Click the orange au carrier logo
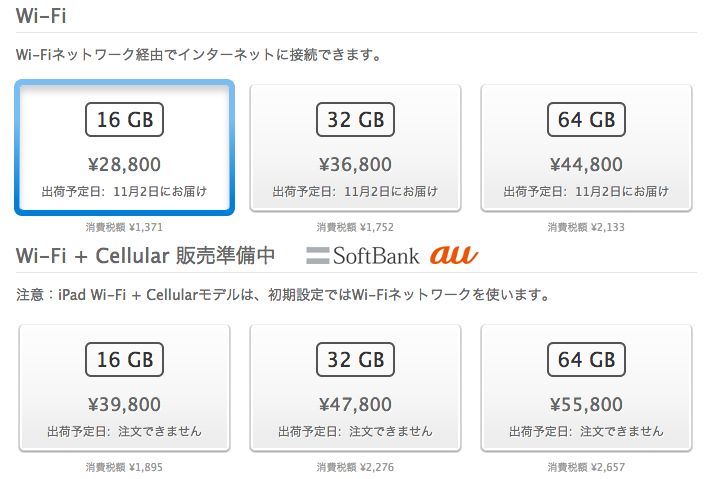707x479 pixels. [x=454, y=255]
